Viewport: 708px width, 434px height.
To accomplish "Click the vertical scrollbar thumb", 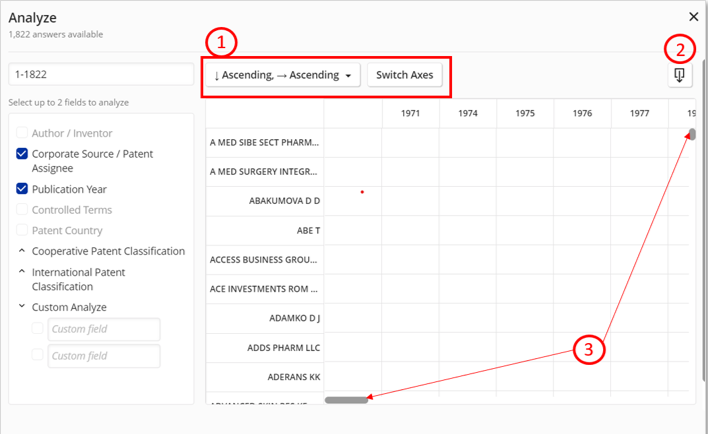I will [x=692, y=134].
